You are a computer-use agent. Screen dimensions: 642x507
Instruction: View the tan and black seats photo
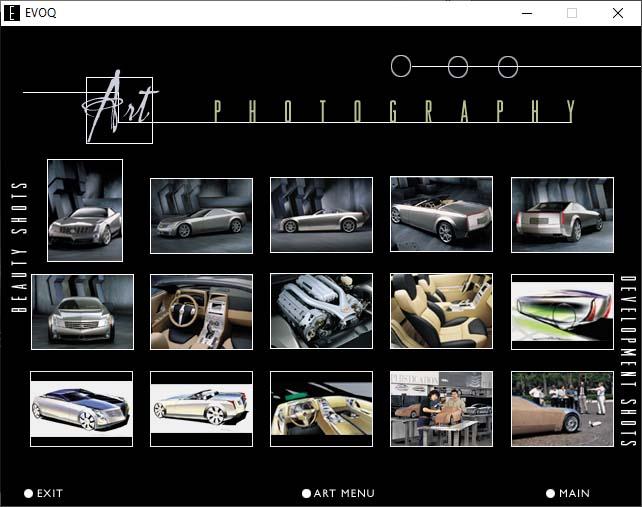pyautogui.click(x=441, y=311)
